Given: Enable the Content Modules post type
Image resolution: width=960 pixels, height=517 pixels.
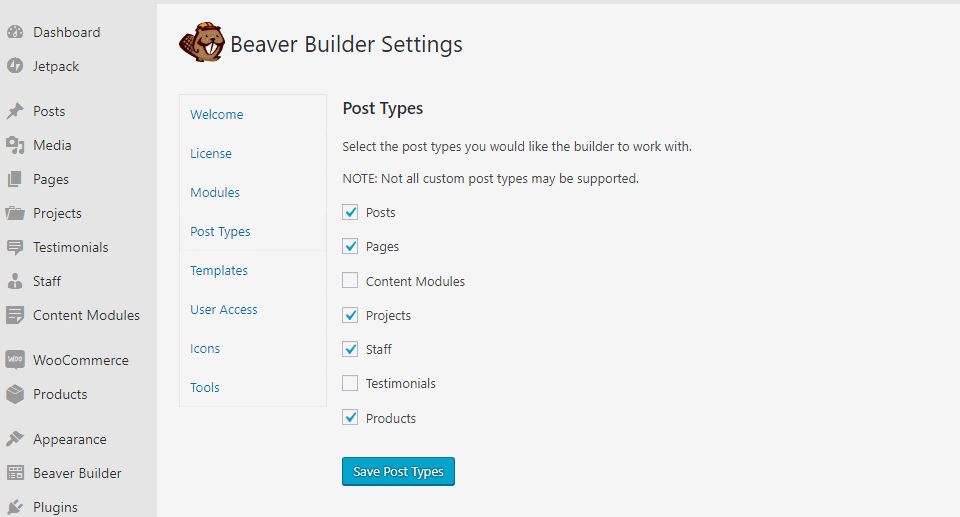Looking at the screenshot, I should tap(350, 281).
